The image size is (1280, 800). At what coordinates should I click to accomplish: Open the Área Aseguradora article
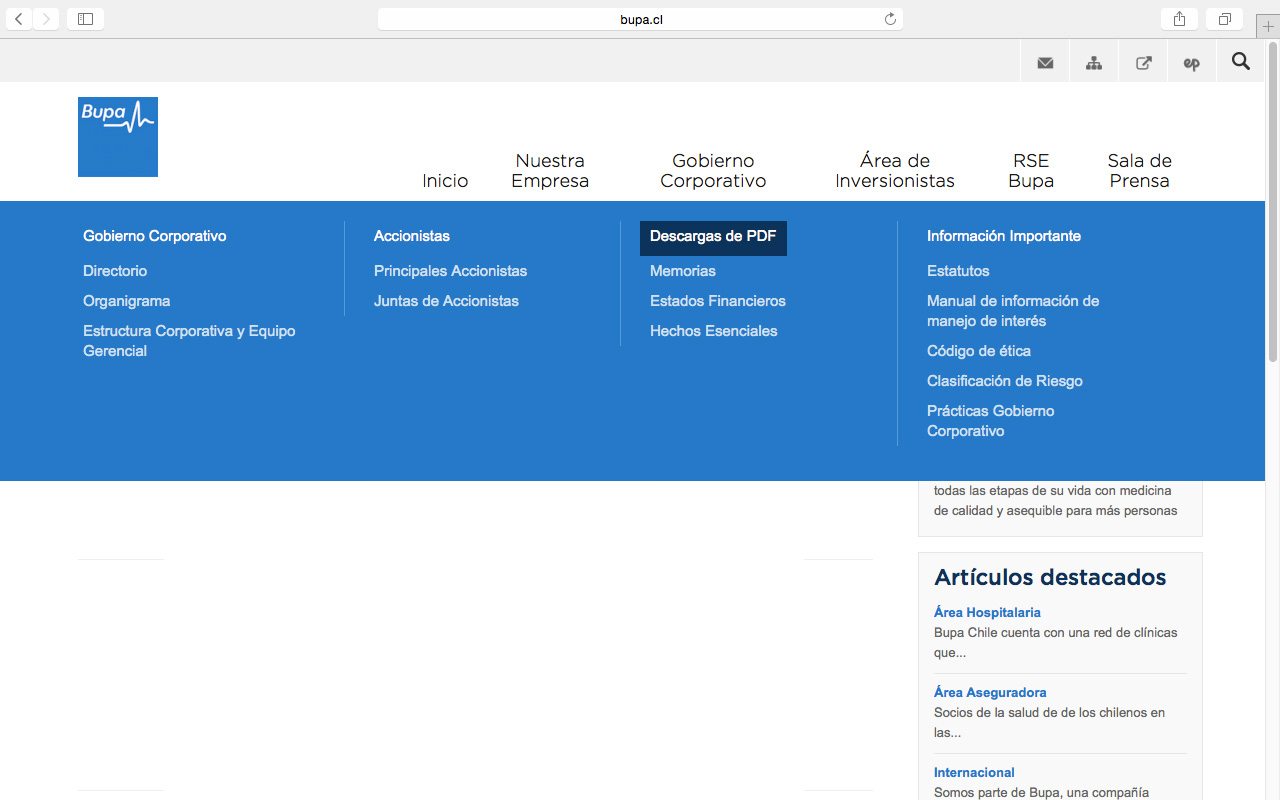[x=990, y=692]
